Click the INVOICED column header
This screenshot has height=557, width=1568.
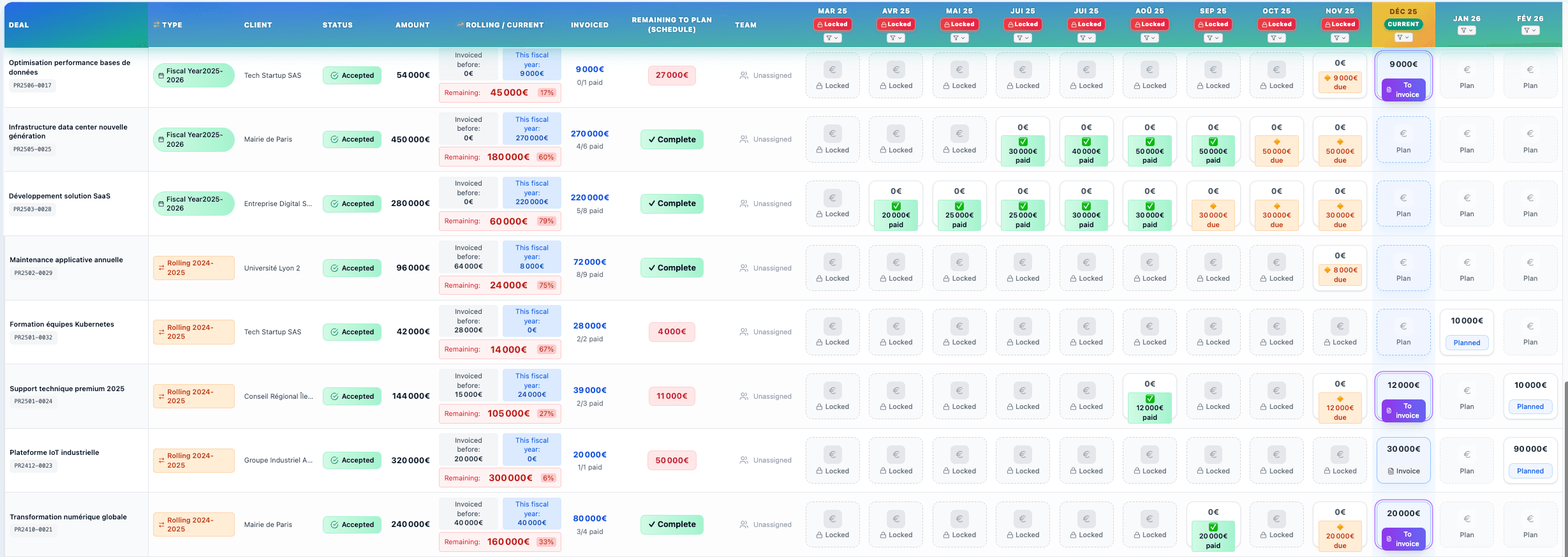pyautogui.click(x=589, y=25)
